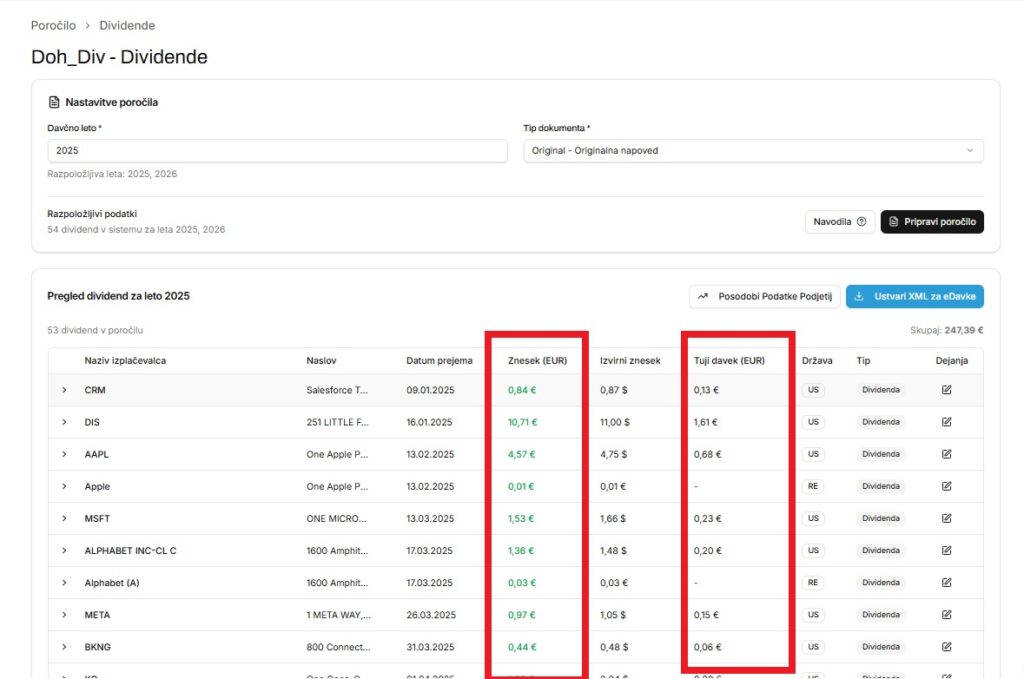Expand the MSFT row details

coord(65,518)
